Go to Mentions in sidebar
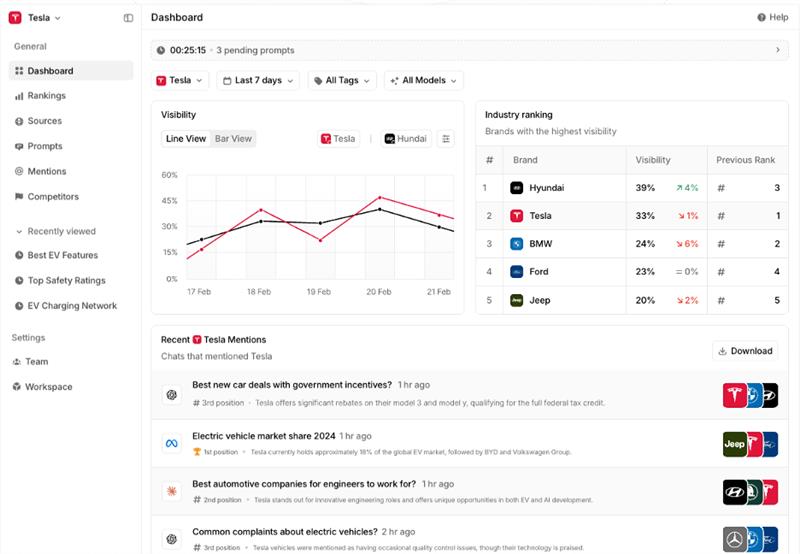The height and width of the screenshot is (554, 800). click(x=46, y=171)
